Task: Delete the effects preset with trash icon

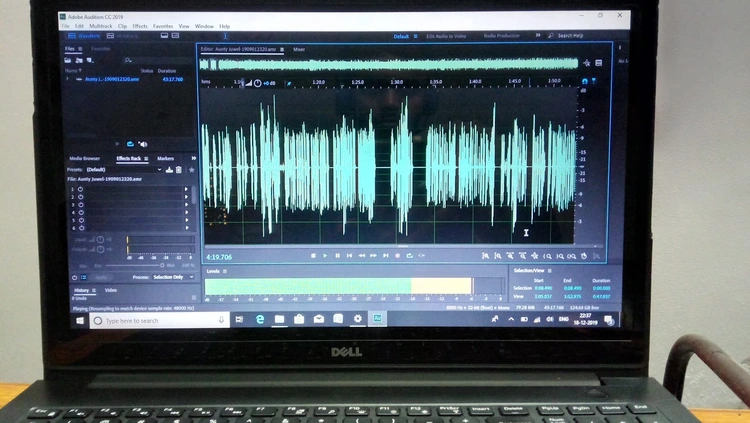Action: 179,170
